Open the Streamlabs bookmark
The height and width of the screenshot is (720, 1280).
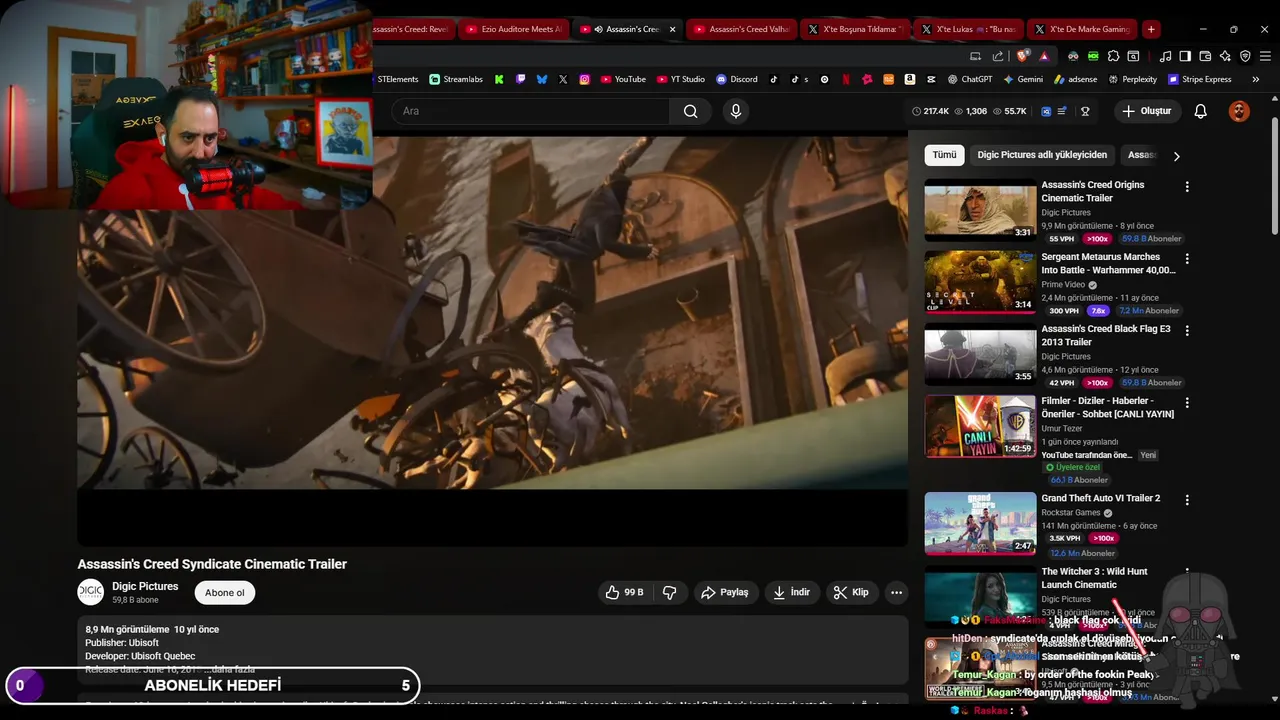tap(456, 79)
